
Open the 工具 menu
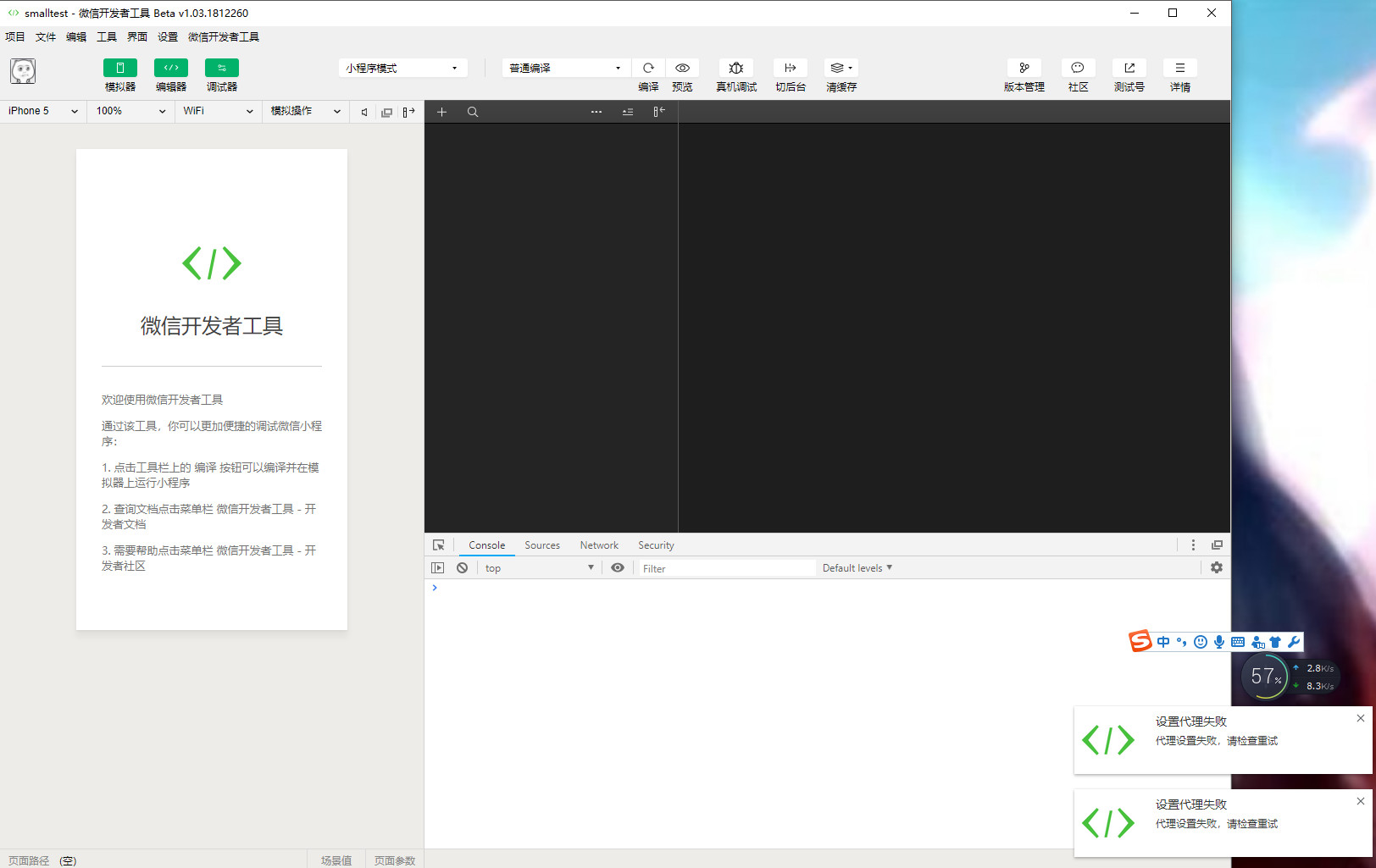(107, 37)
